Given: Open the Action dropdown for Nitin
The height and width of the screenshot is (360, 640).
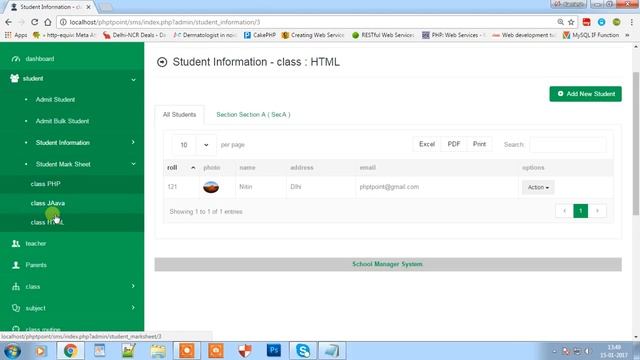Looking at the screenshot, I should coord(538,187).
